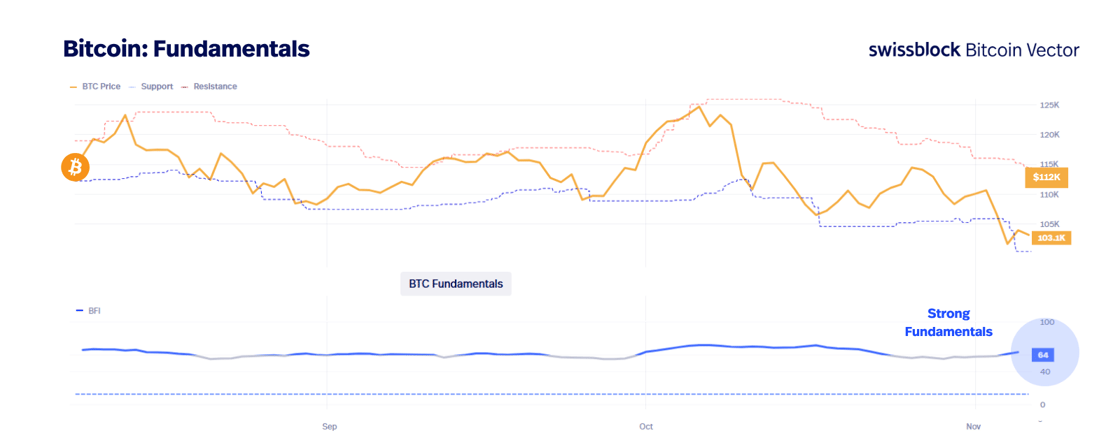The height and width of the screenshot is (445, 1120).
Task: Select the BTC Fundamentals tab label
Action: (456, 284)
